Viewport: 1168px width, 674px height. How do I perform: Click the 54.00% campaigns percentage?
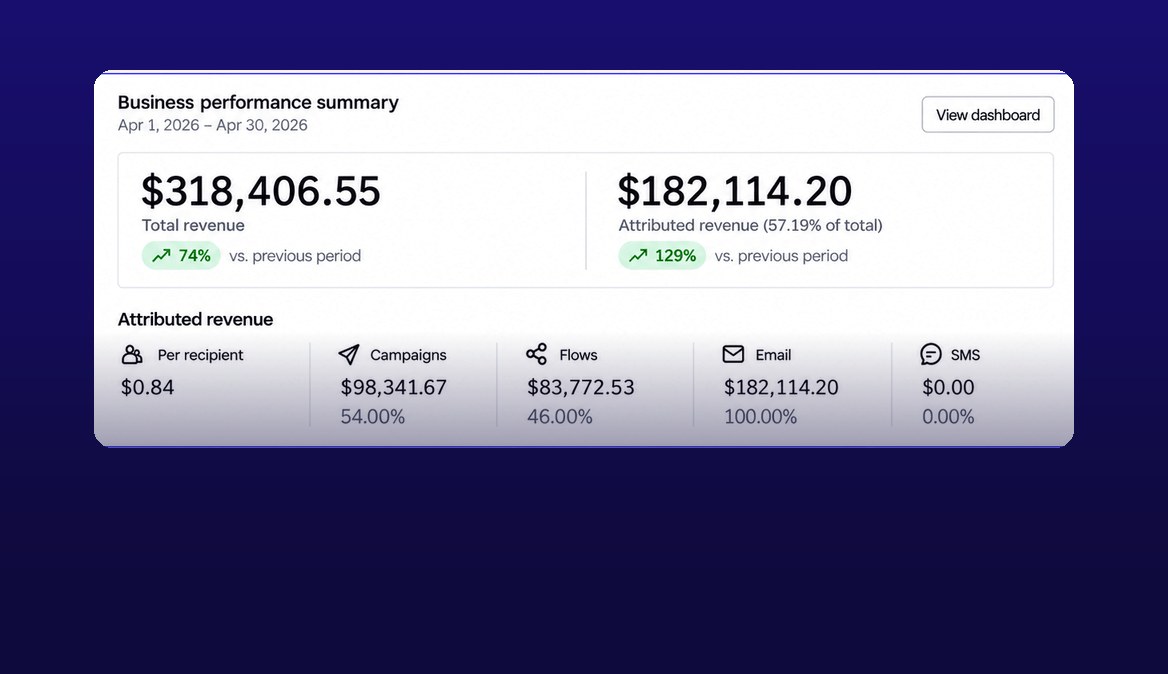372,416
